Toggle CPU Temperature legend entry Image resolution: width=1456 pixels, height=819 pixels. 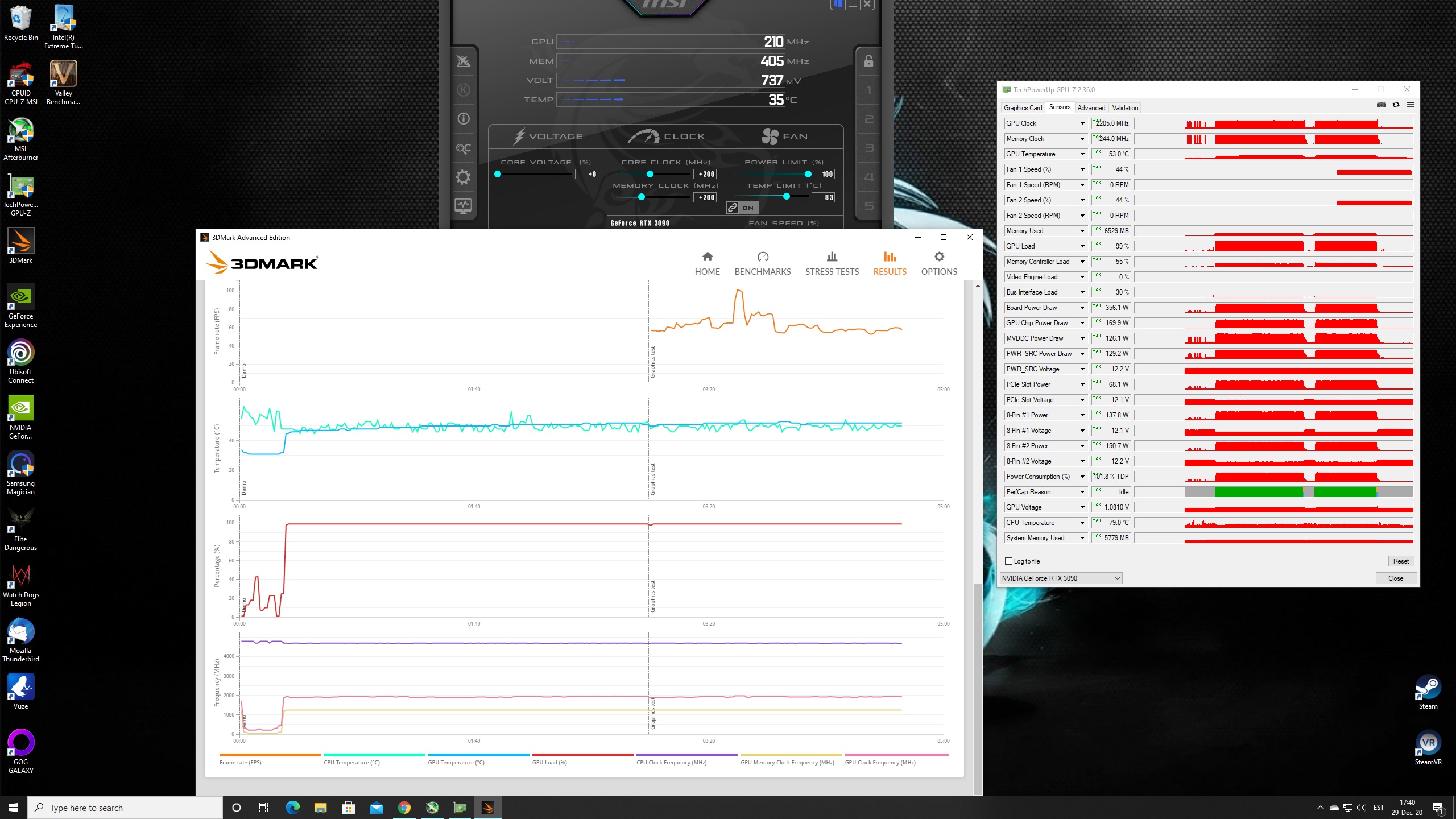[374, 760]
